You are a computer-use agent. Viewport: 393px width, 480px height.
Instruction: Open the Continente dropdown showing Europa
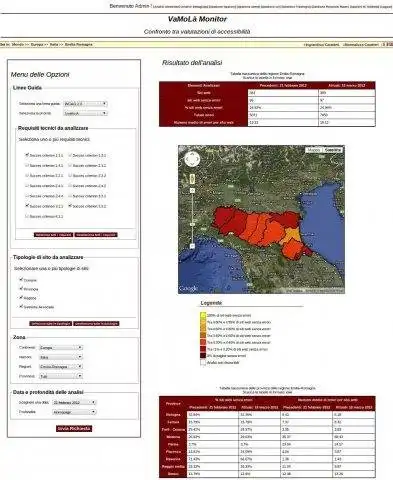[61, 348]
